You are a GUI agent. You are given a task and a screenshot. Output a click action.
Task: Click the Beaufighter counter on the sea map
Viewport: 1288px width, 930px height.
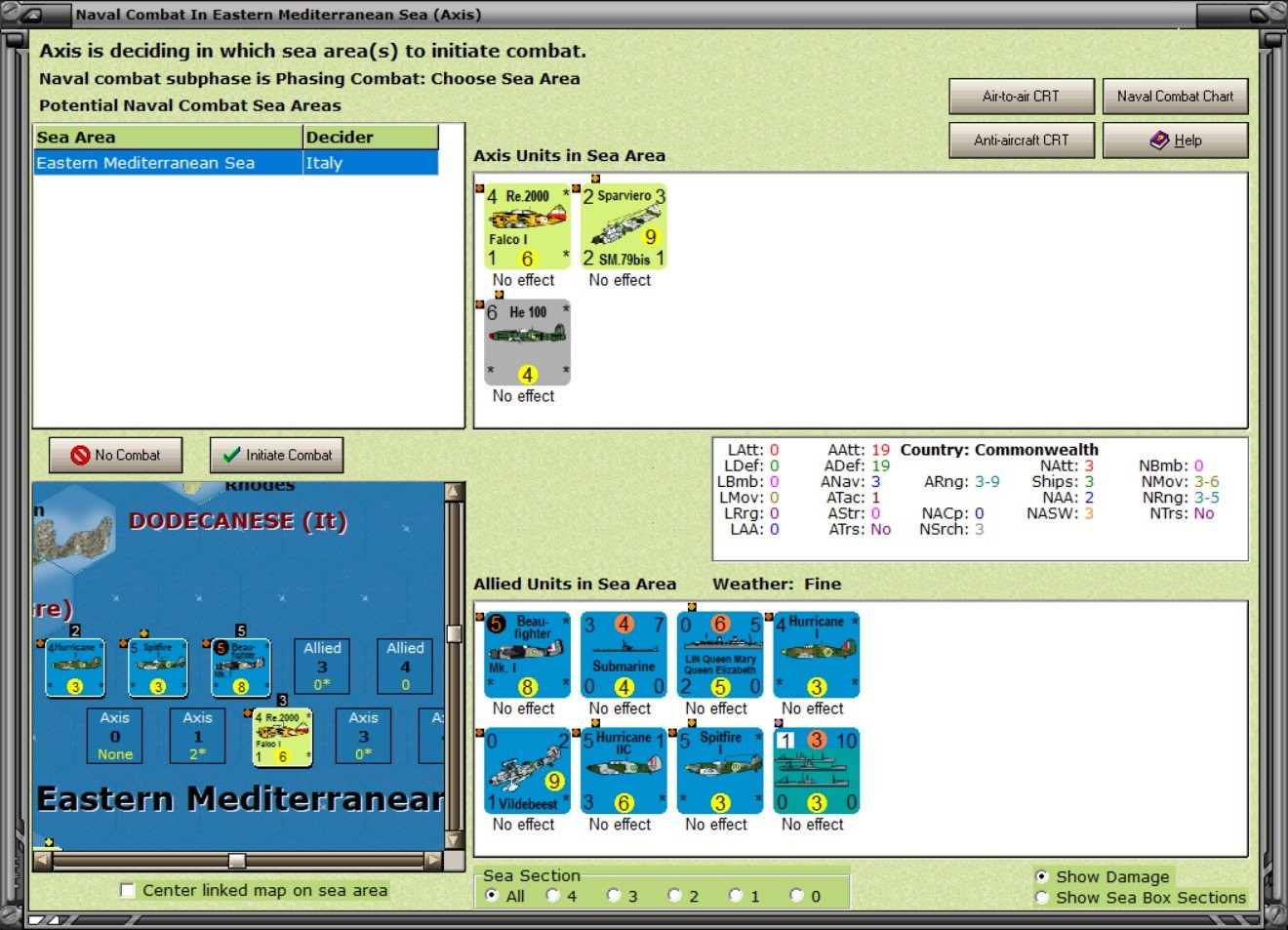241,667
